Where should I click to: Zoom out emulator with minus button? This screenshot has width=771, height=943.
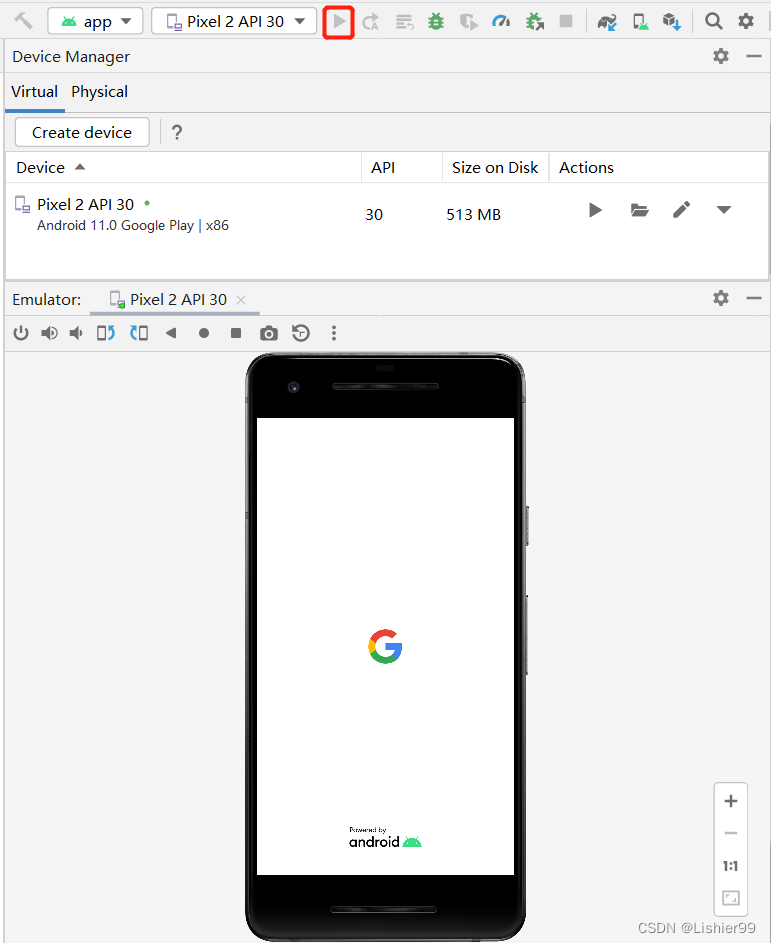click(731, 834)
